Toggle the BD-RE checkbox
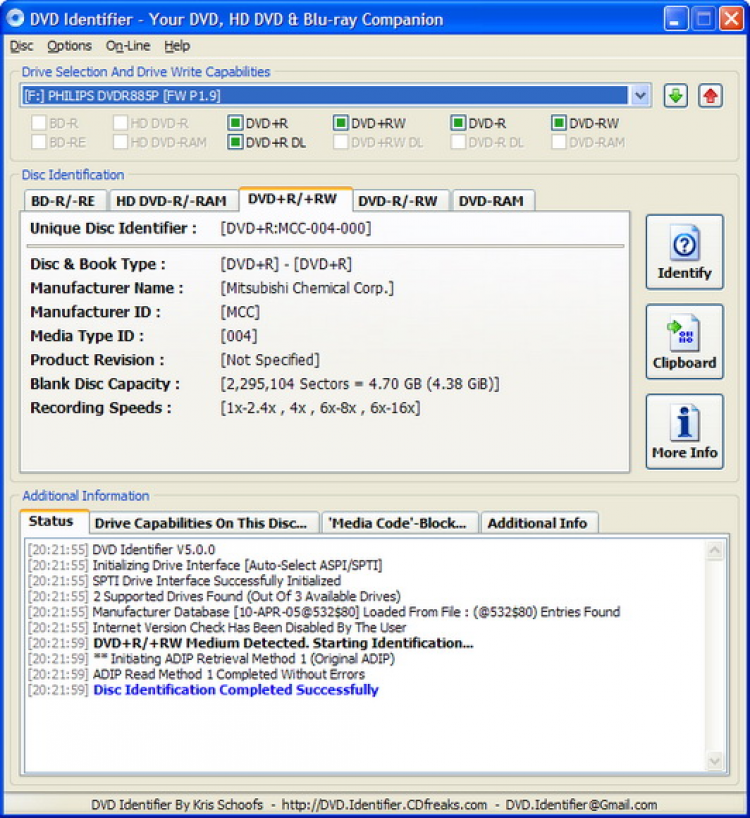This screenshot has height=818, width=750. tap(39, 142)
